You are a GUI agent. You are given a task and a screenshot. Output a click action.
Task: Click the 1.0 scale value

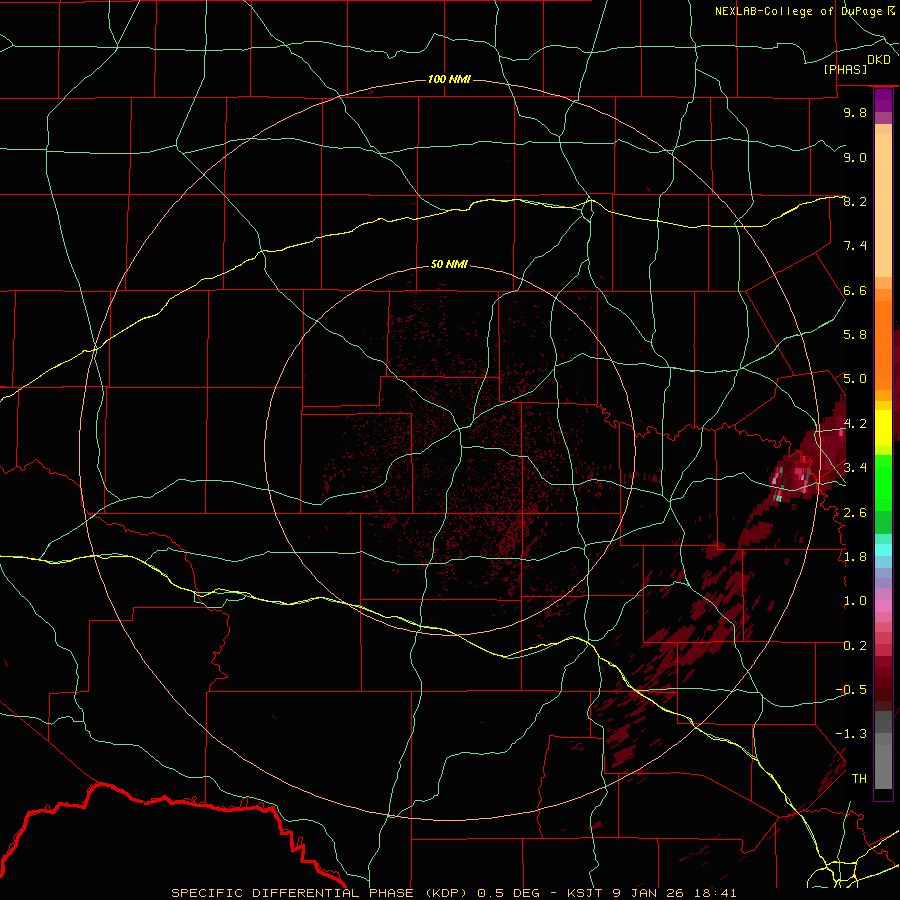pos(855,601)
